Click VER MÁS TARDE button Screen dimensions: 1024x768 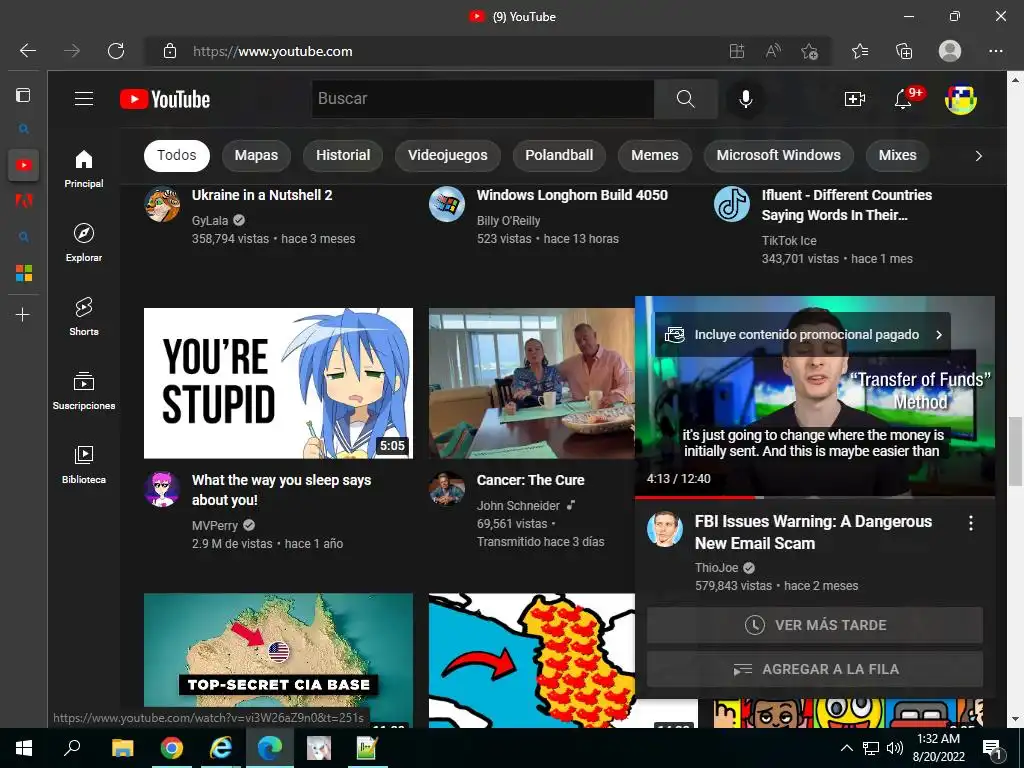pyautogui.click(x=814, y=625)
